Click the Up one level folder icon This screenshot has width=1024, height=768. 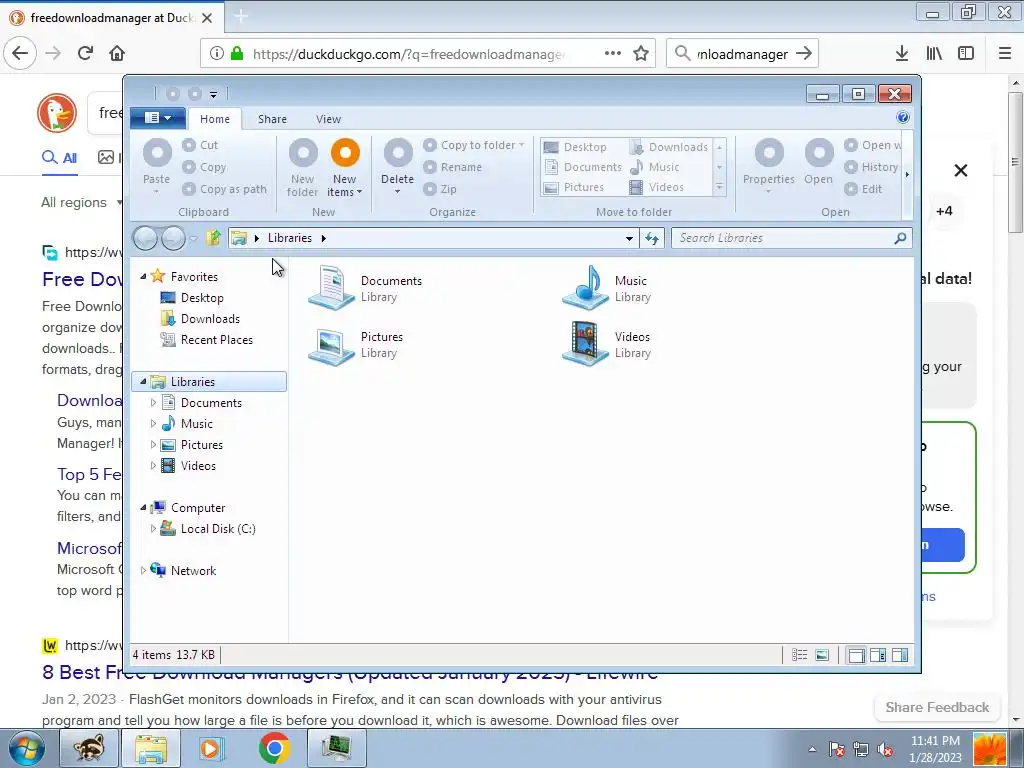pos(213,238)
